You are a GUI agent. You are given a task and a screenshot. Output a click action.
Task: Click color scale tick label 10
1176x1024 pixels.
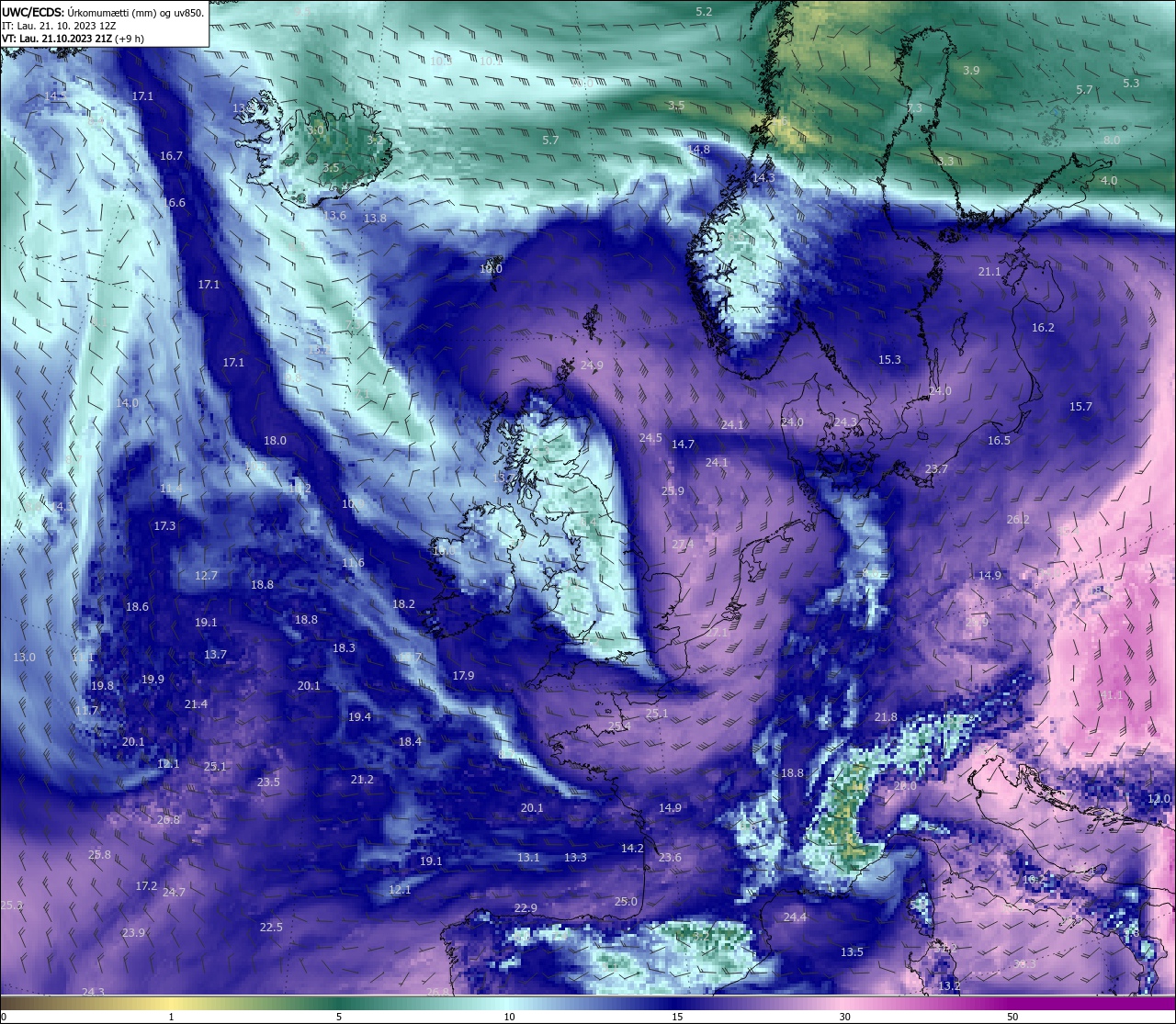(x=509, y=1017)
